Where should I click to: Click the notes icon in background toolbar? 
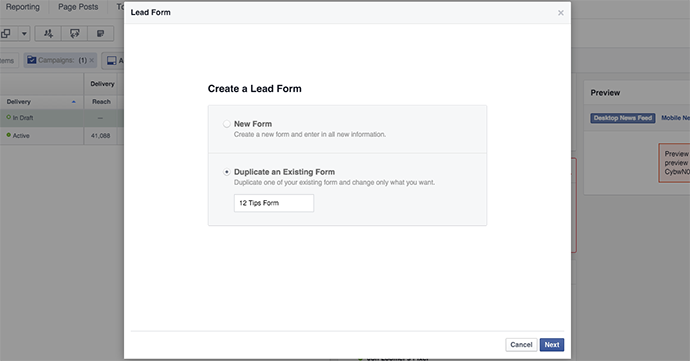pyautogui.click(x=100, y=33)
